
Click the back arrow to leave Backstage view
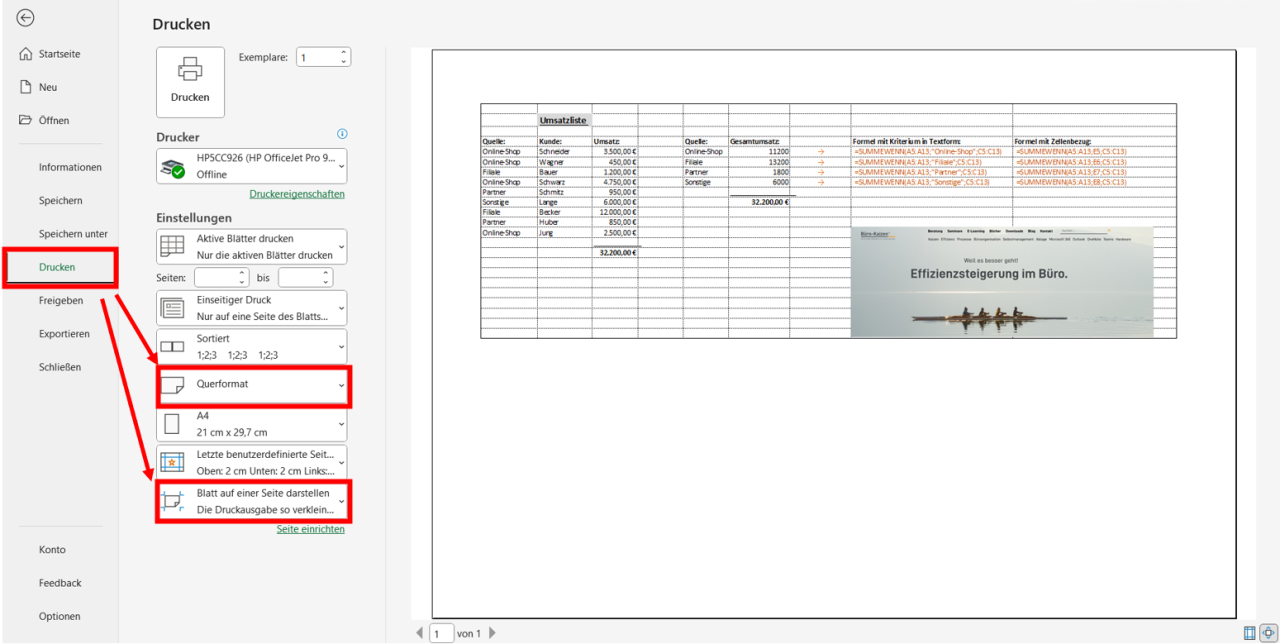pos(25,18)
